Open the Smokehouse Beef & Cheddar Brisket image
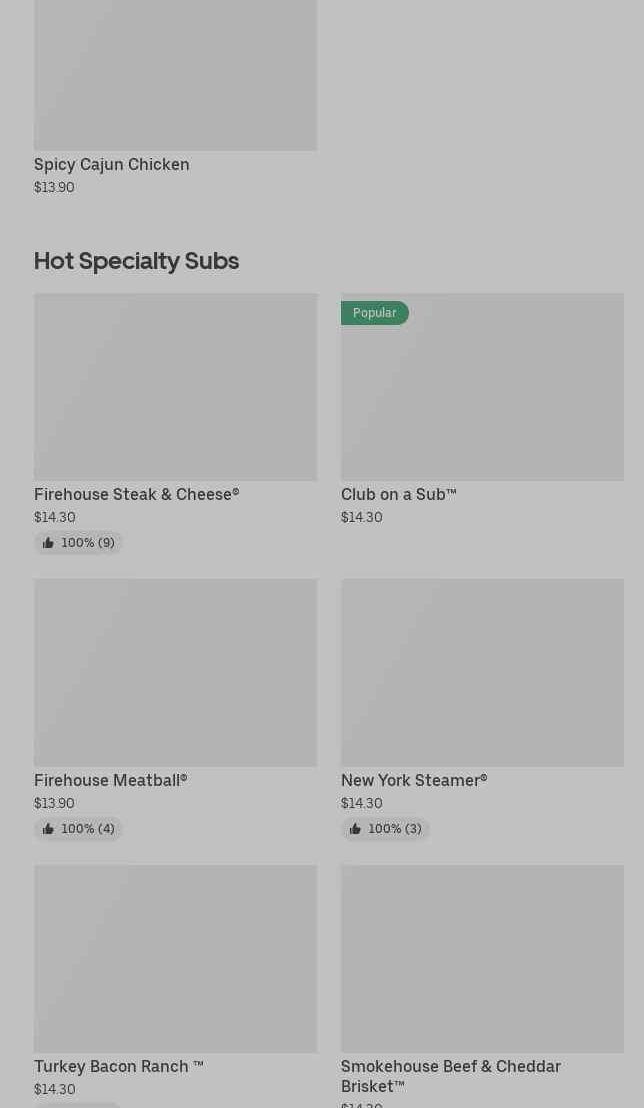Screen dimensions: 644x1108 coord(482,958)
